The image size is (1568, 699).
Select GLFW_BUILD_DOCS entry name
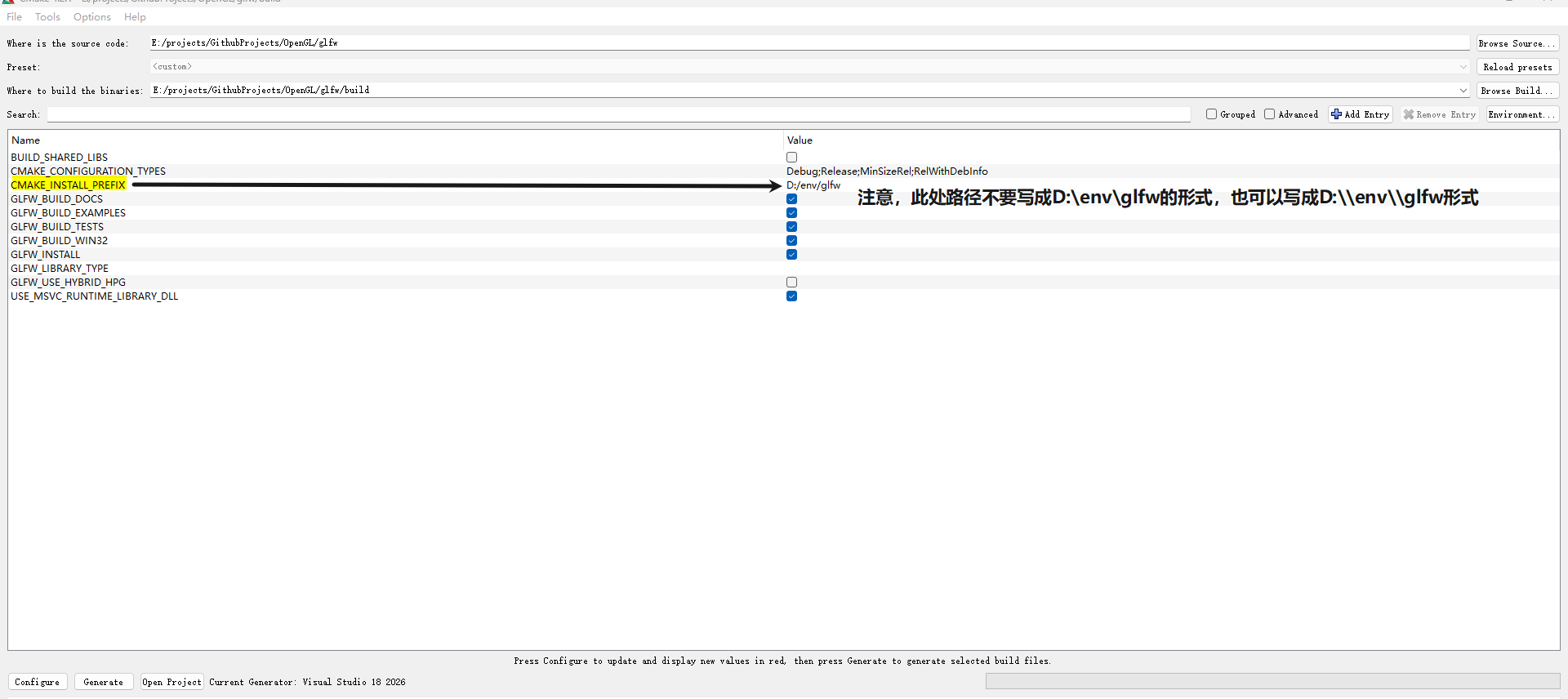[x=57, y=199]
